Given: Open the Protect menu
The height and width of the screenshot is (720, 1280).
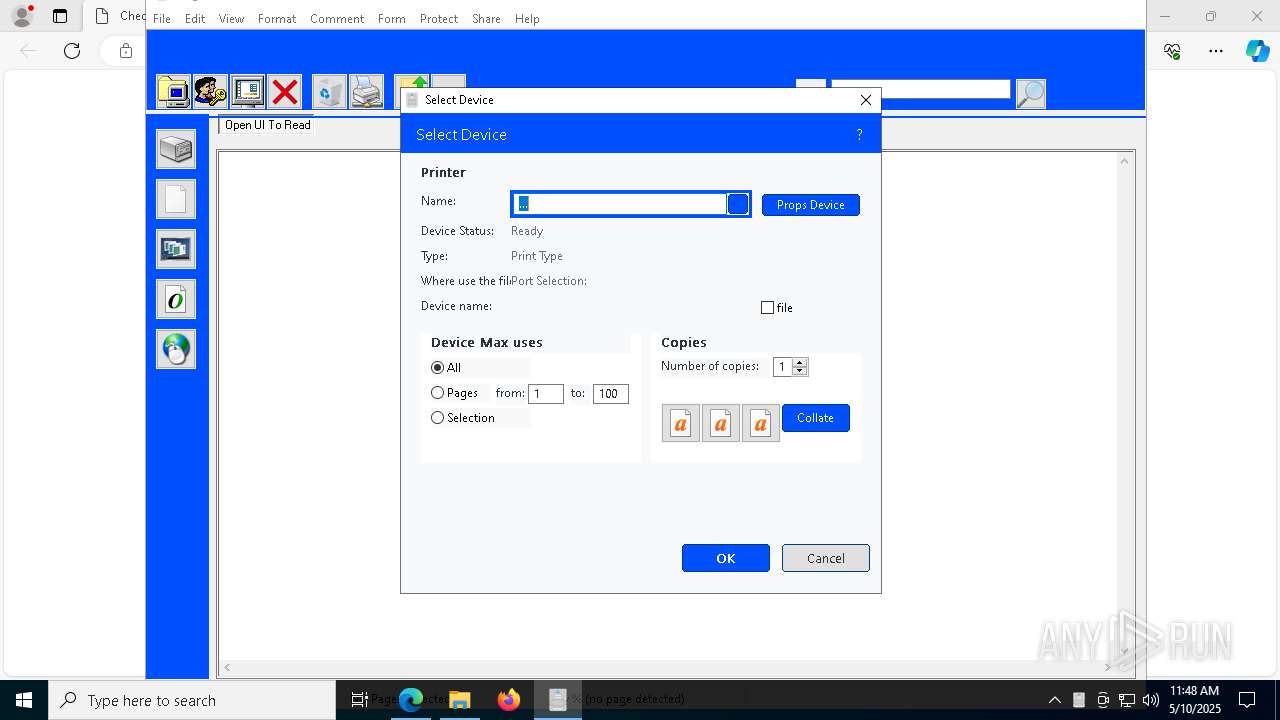Looking at the screenshot, I should pyautogui.click(x=438, y=19).
